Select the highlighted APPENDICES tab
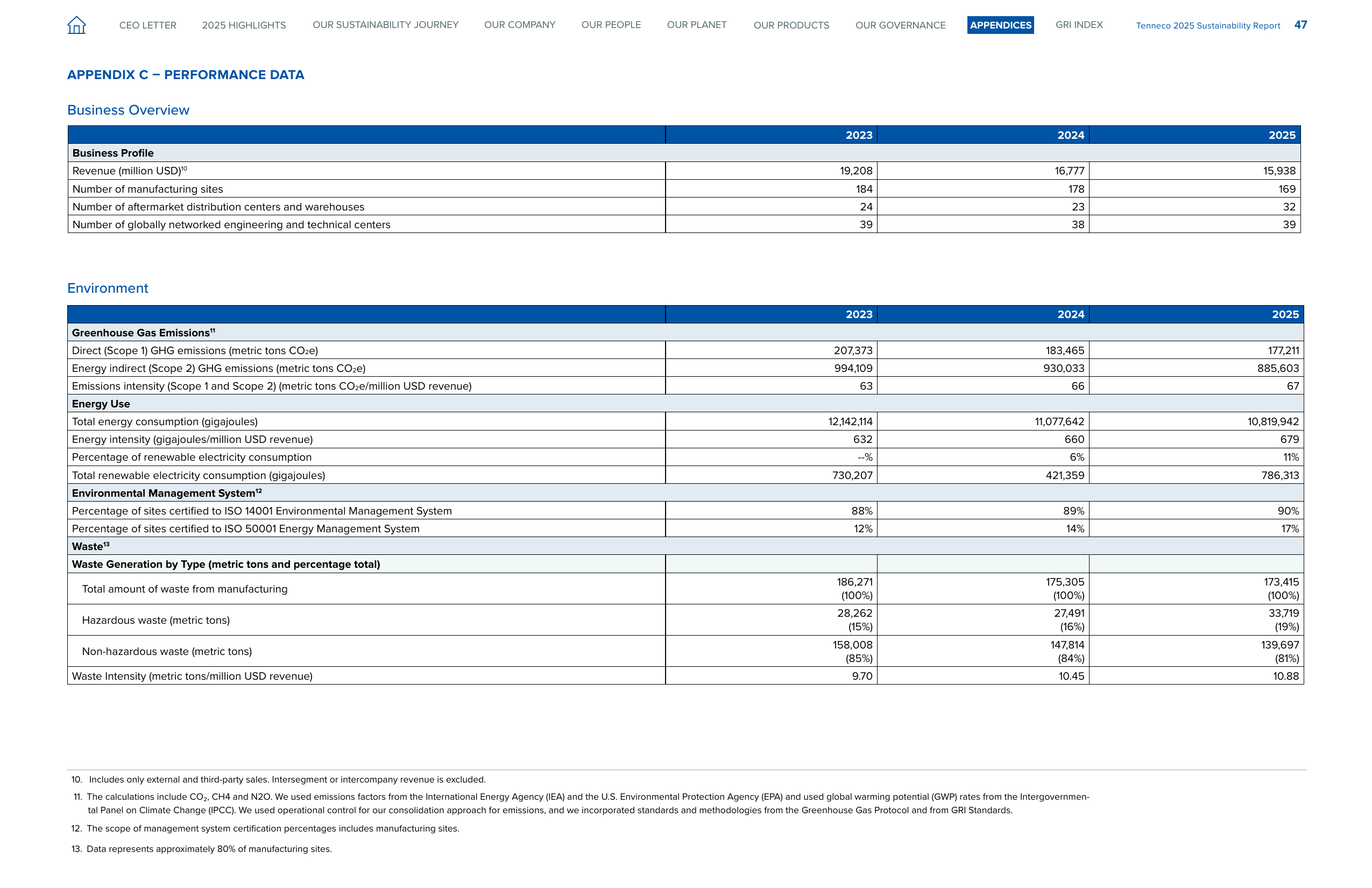Screen dimensions: 1372x888 1000,25
